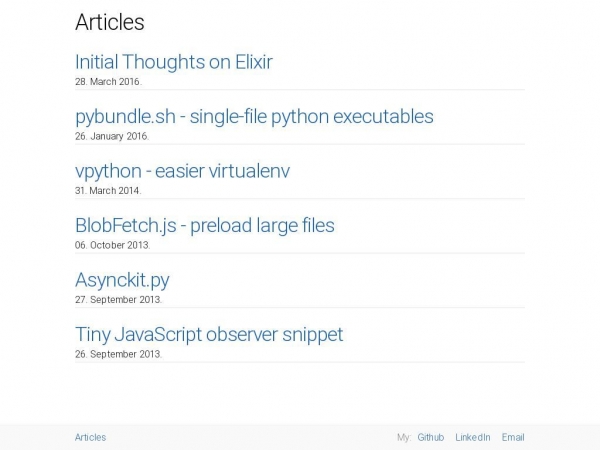Open Tiny JavaScript observer snippet article
Viewport: 600px width, 450px height.
pos(209,334)
